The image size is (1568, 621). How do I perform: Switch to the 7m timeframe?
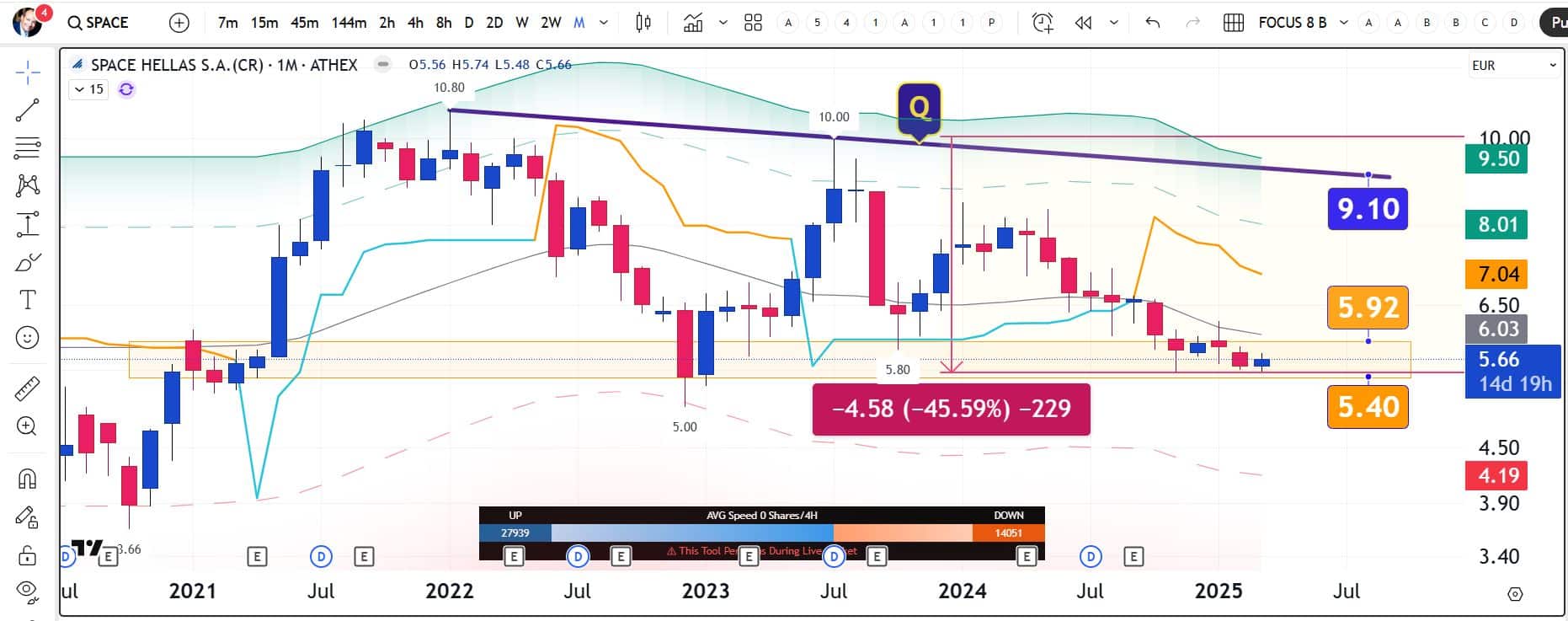point(227,23)
